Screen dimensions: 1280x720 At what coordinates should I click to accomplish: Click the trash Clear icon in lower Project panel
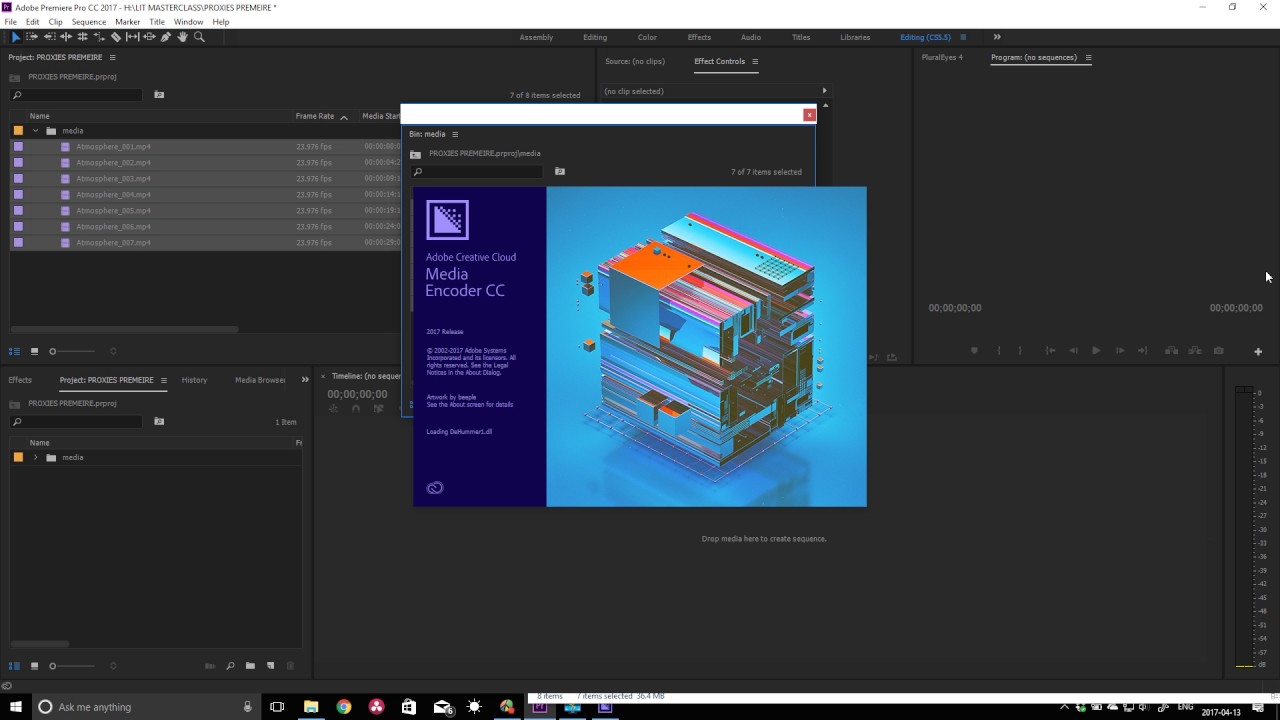pyautogui.click(x=290, y=666)
